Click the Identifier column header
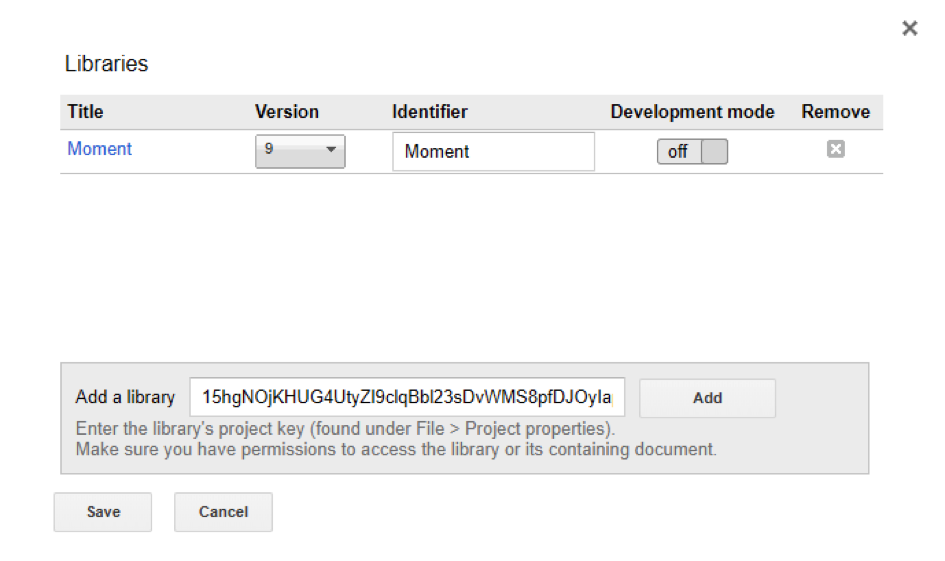Image resolution: width=945 pixels, height=561 pixels. pos(430,111)
